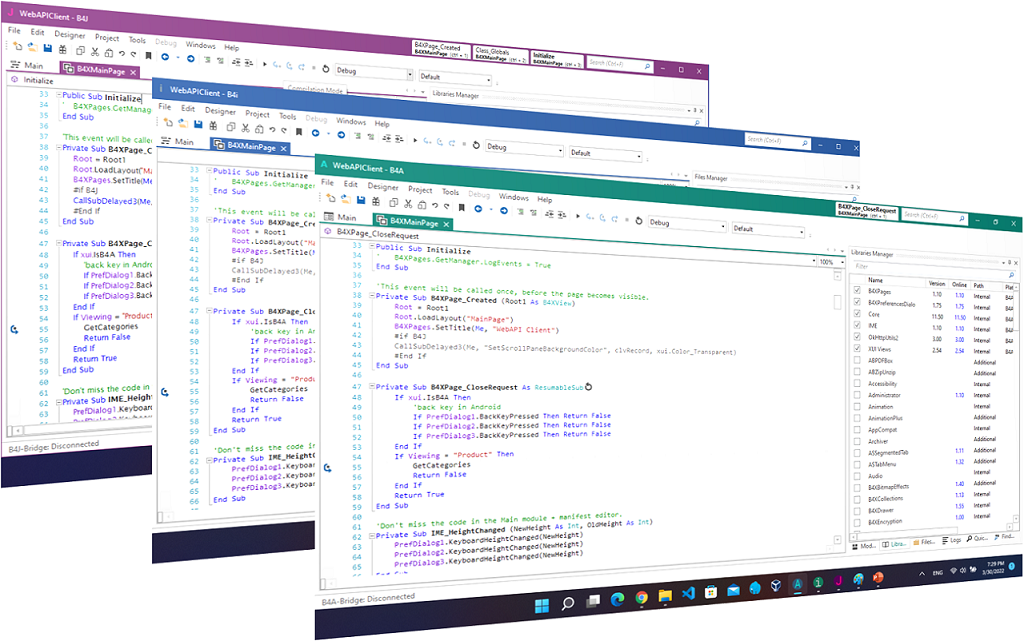Click the Save icon in B4A window
1024x641 pixels.
(360, 200)
